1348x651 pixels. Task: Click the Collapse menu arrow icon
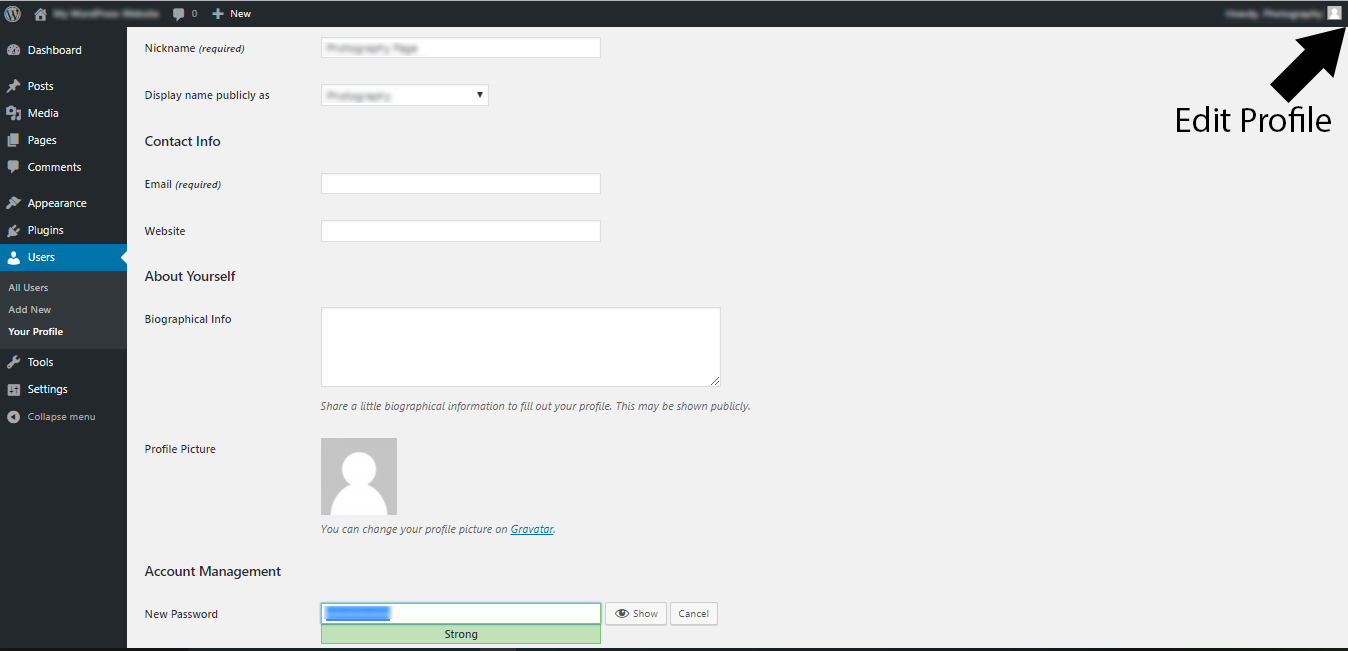(x=14, y=416)
